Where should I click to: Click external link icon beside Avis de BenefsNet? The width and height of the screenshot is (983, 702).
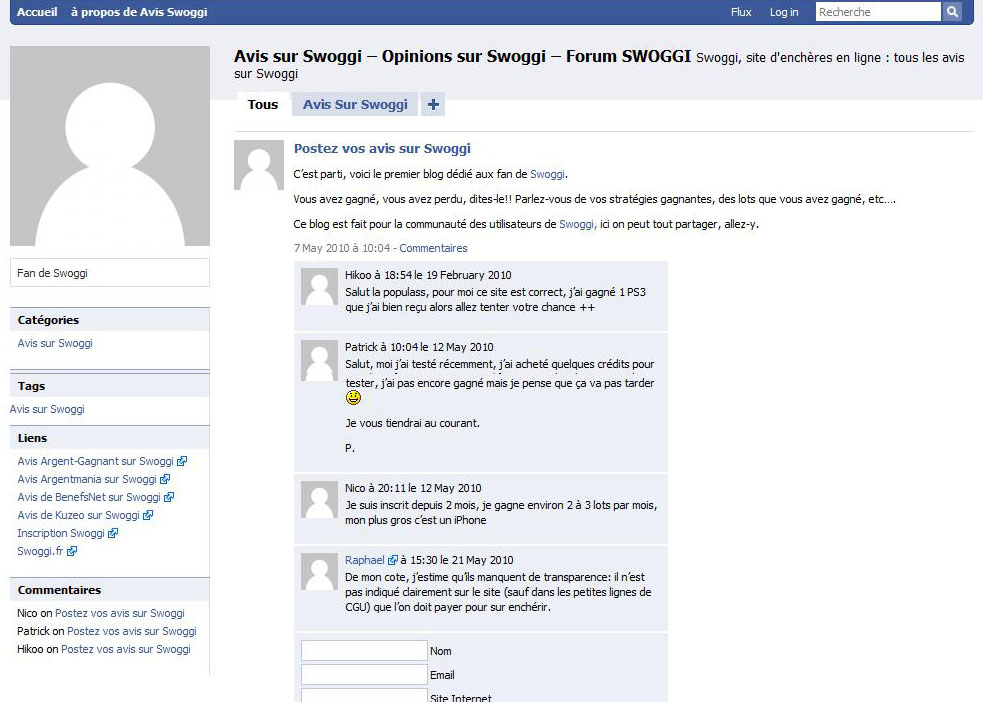[x=169, y=497]
